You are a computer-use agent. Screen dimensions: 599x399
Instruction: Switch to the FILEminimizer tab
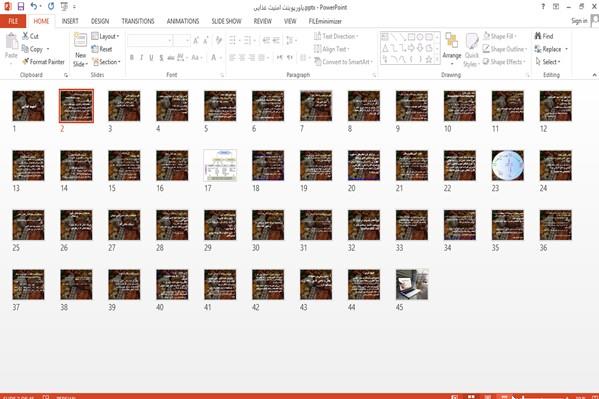[x=325, y=21]
